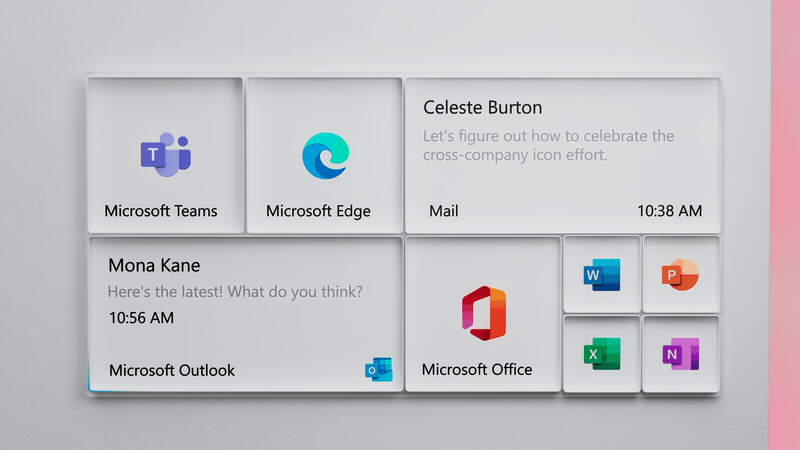The width and height of the screenshot is (800, 450).
Task: Open the Microsoft Teams icon
Action: (165, 154)
